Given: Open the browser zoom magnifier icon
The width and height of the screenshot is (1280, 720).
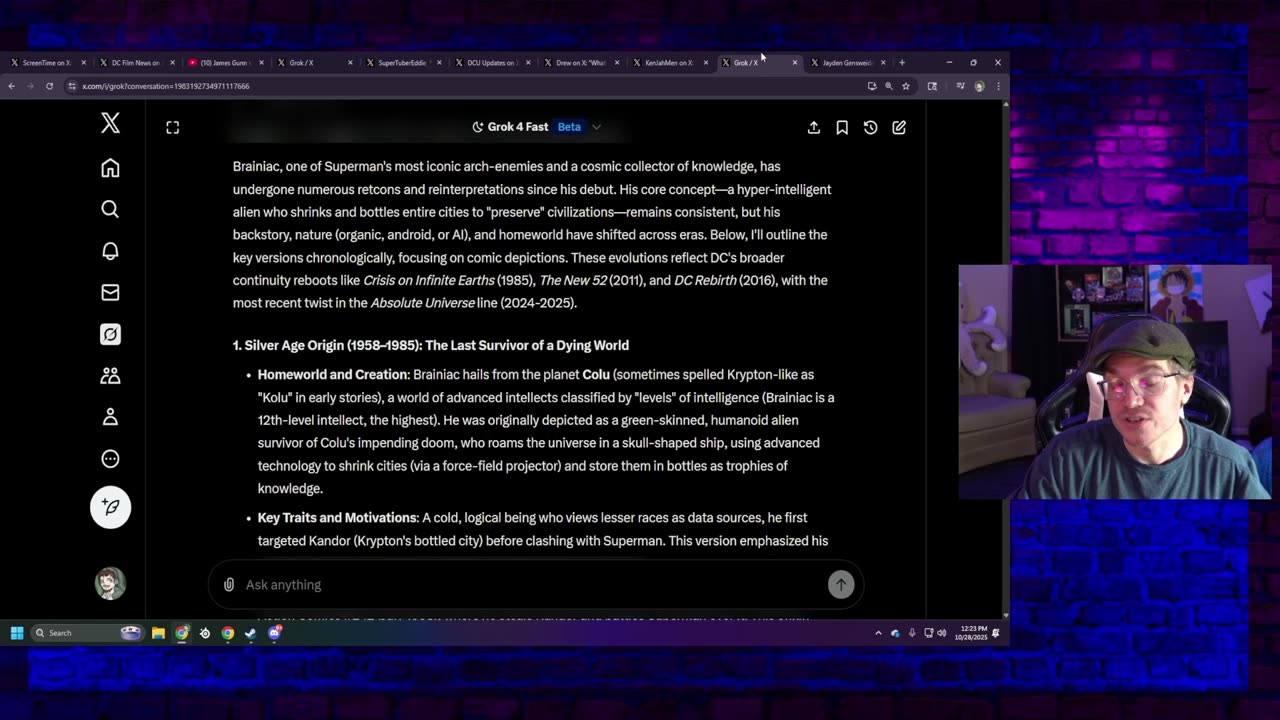Looking at the screenshot, I should tap(889, 86).
